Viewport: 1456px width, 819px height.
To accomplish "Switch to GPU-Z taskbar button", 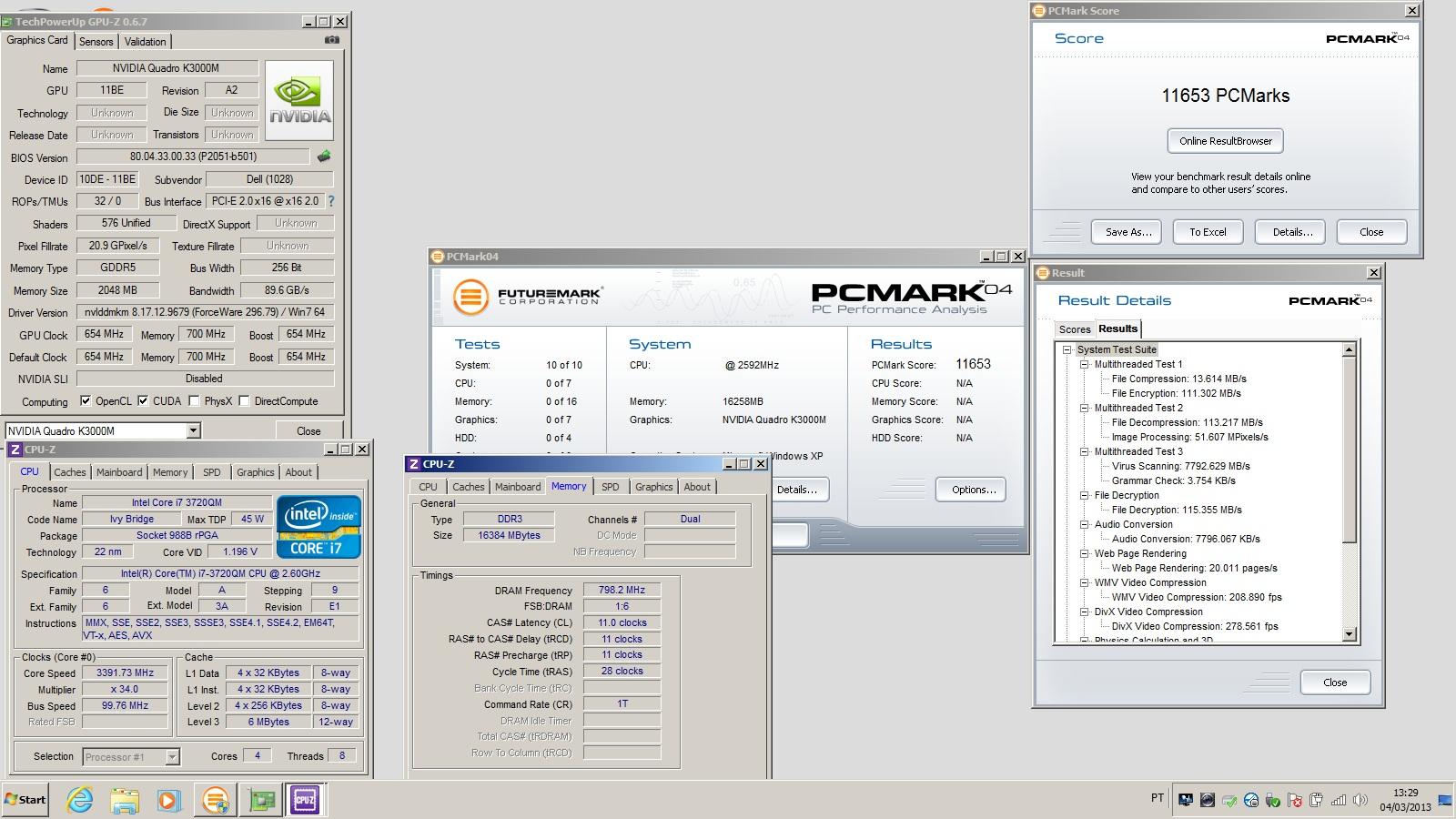I will 261,800.
